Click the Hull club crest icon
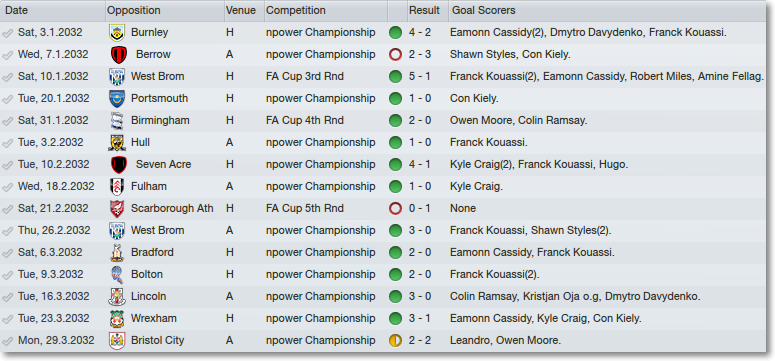The image size is (775, 361). [x=117, y=142]
